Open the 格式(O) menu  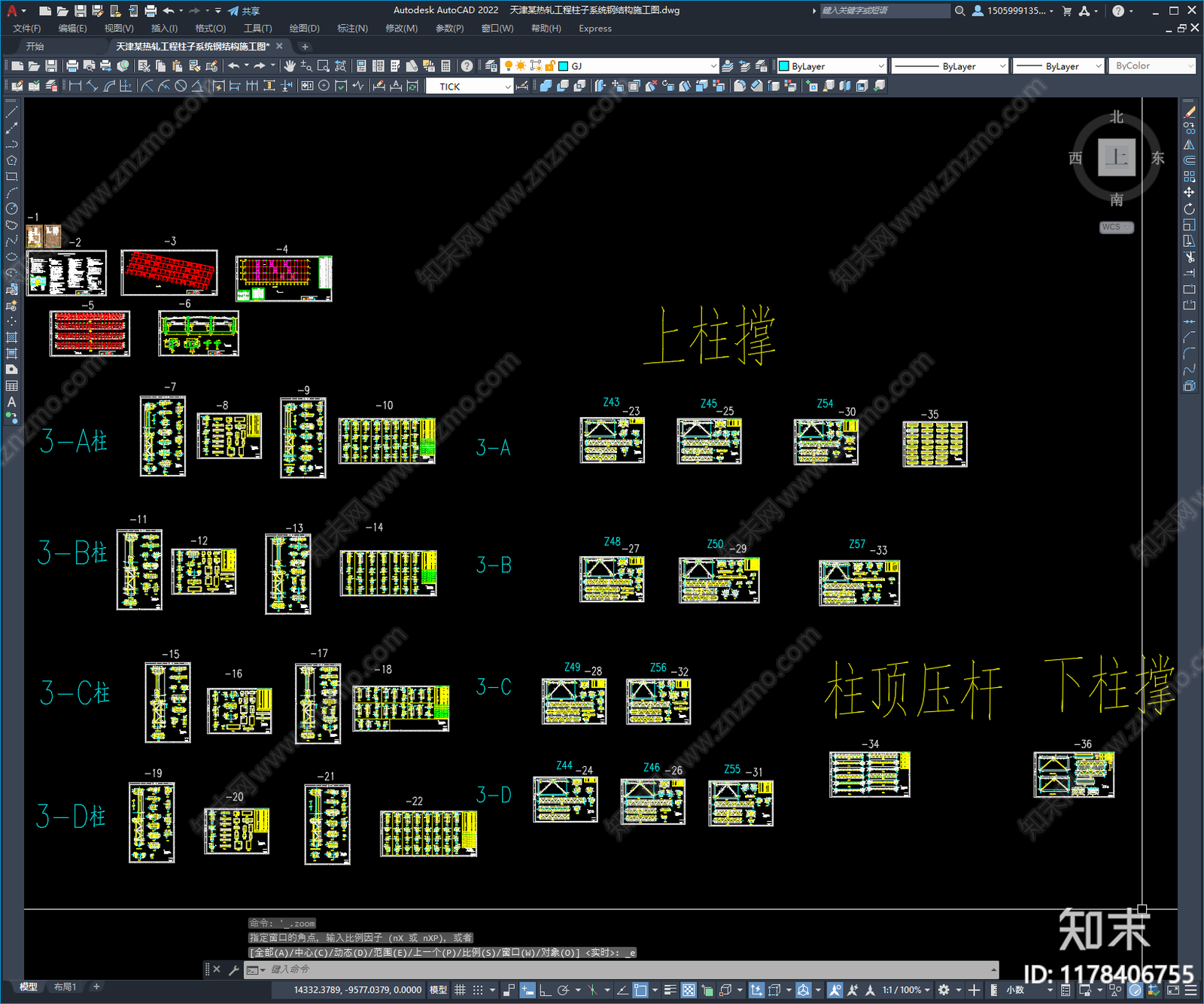(x=210, y=29)
